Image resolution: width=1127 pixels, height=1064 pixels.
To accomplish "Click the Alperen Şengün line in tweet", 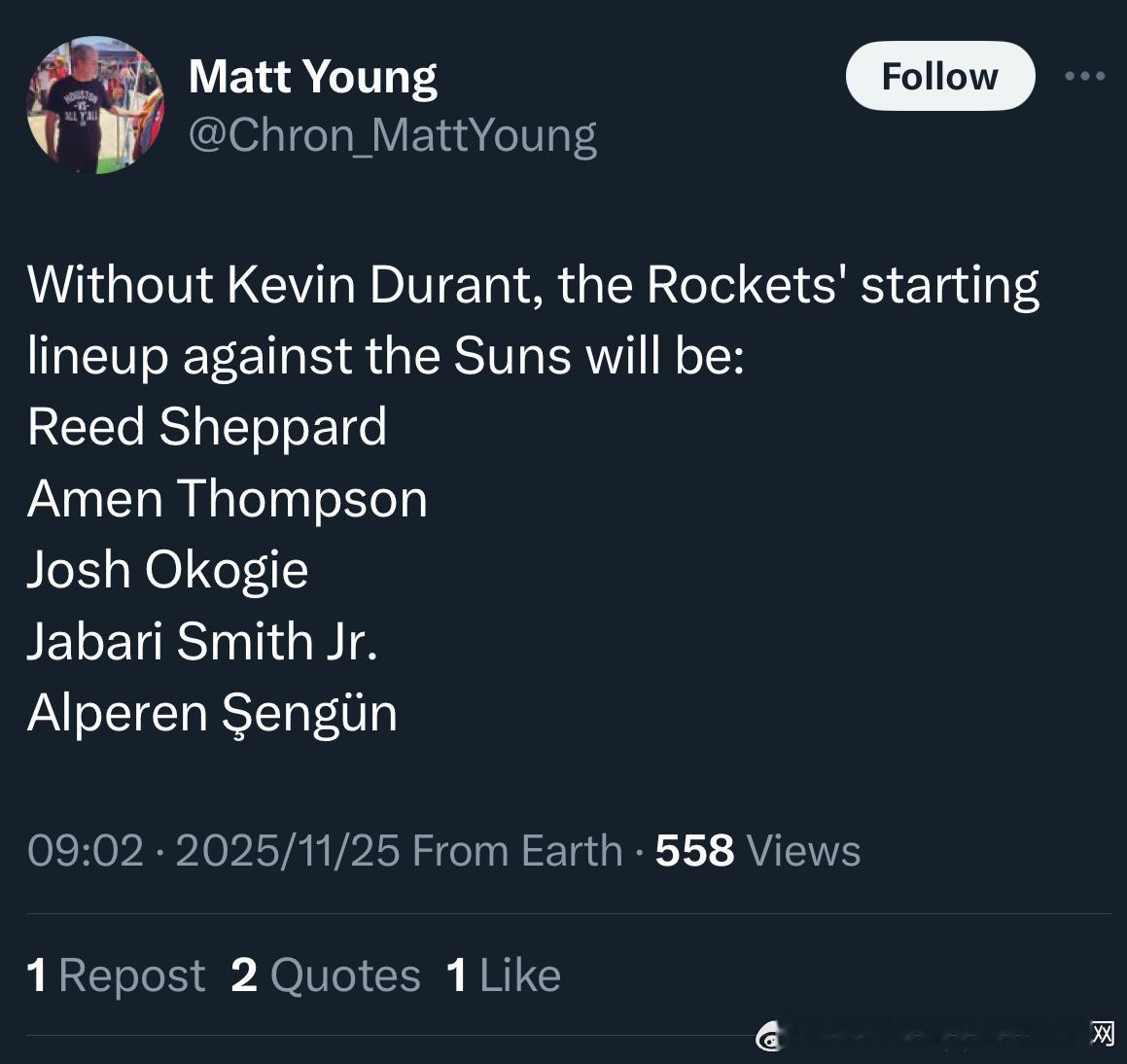I will [x=212, y=712].
